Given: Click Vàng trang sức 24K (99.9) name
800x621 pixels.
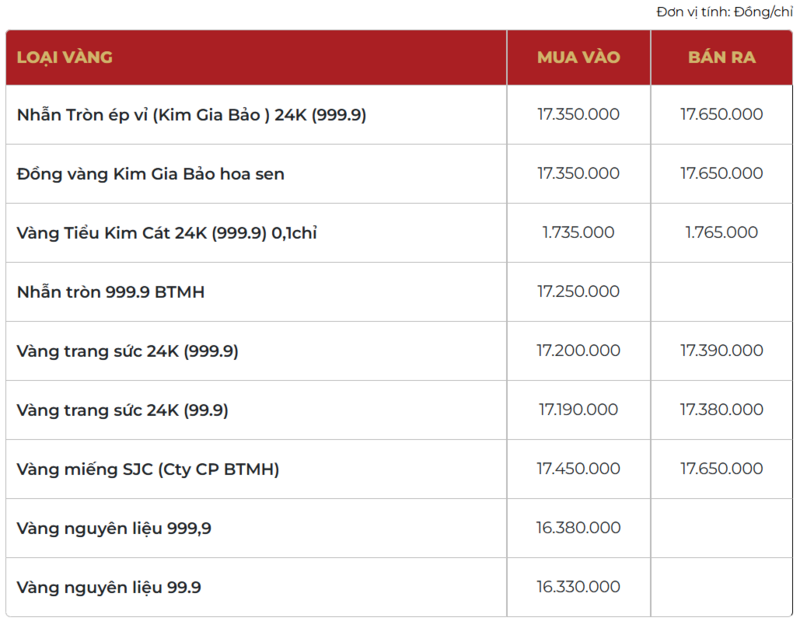Looking at the screenshot, I should [x=123, y=410].
